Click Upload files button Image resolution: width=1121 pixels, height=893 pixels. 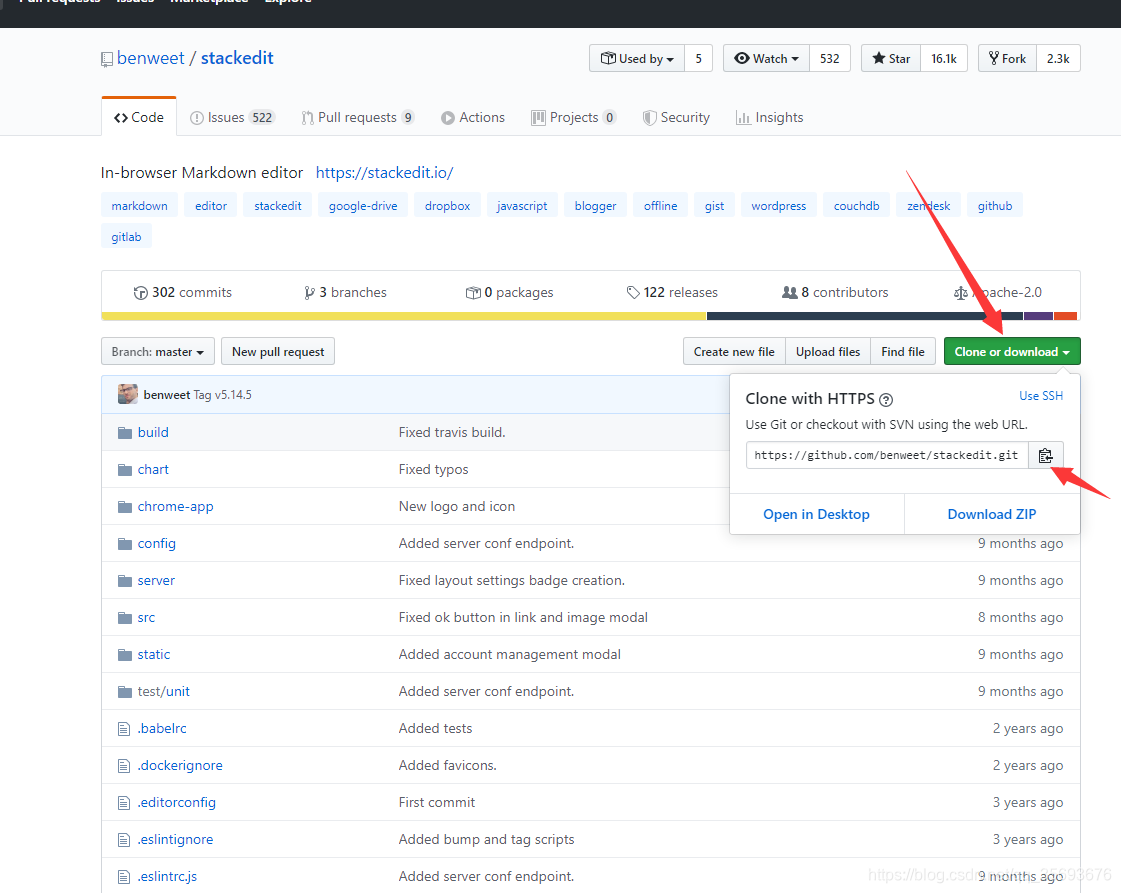tap(828, 352)
